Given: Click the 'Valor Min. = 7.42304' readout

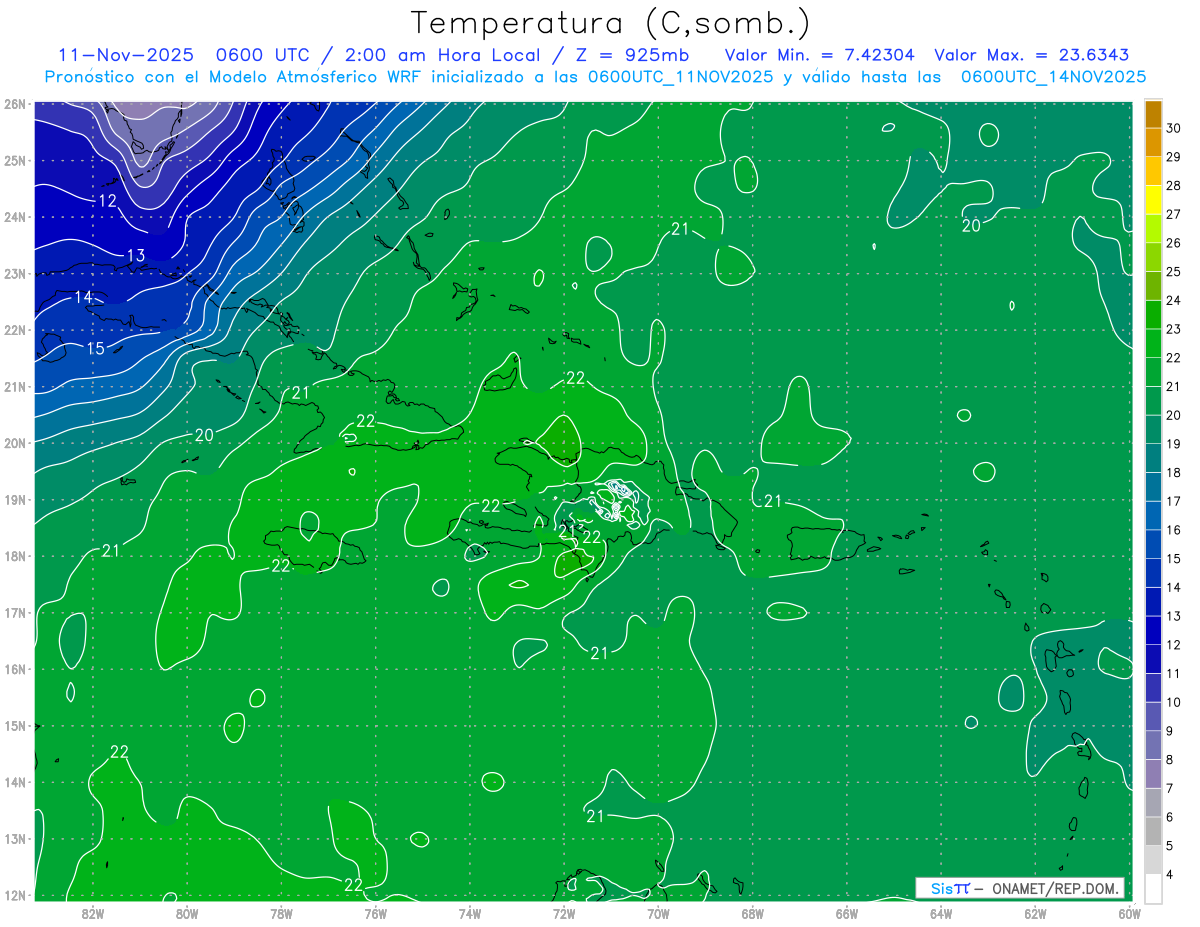Looking at the screenshot, I should coord(820,55).
